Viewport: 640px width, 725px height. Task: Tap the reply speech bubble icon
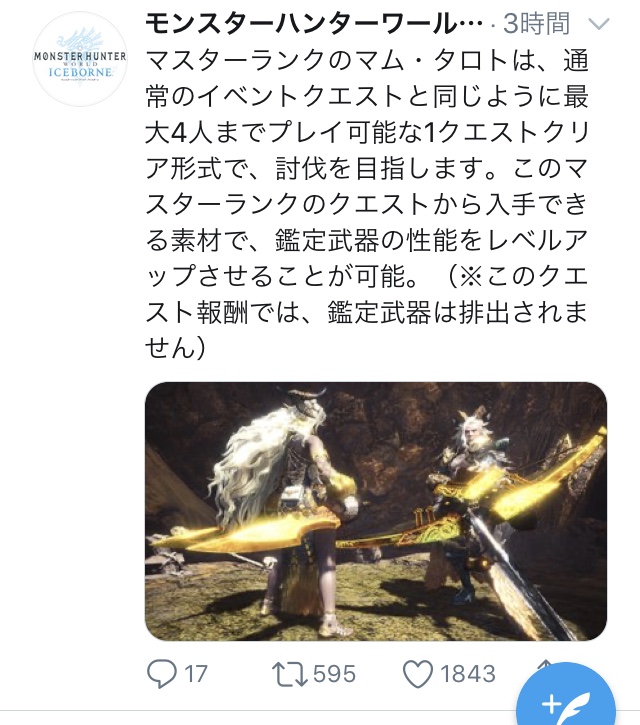tap(161, 674)
